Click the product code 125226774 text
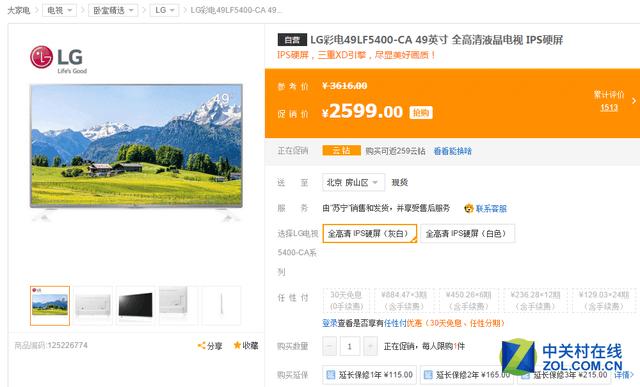The width and height of the screenshot is (640, 387). point(68,345)
